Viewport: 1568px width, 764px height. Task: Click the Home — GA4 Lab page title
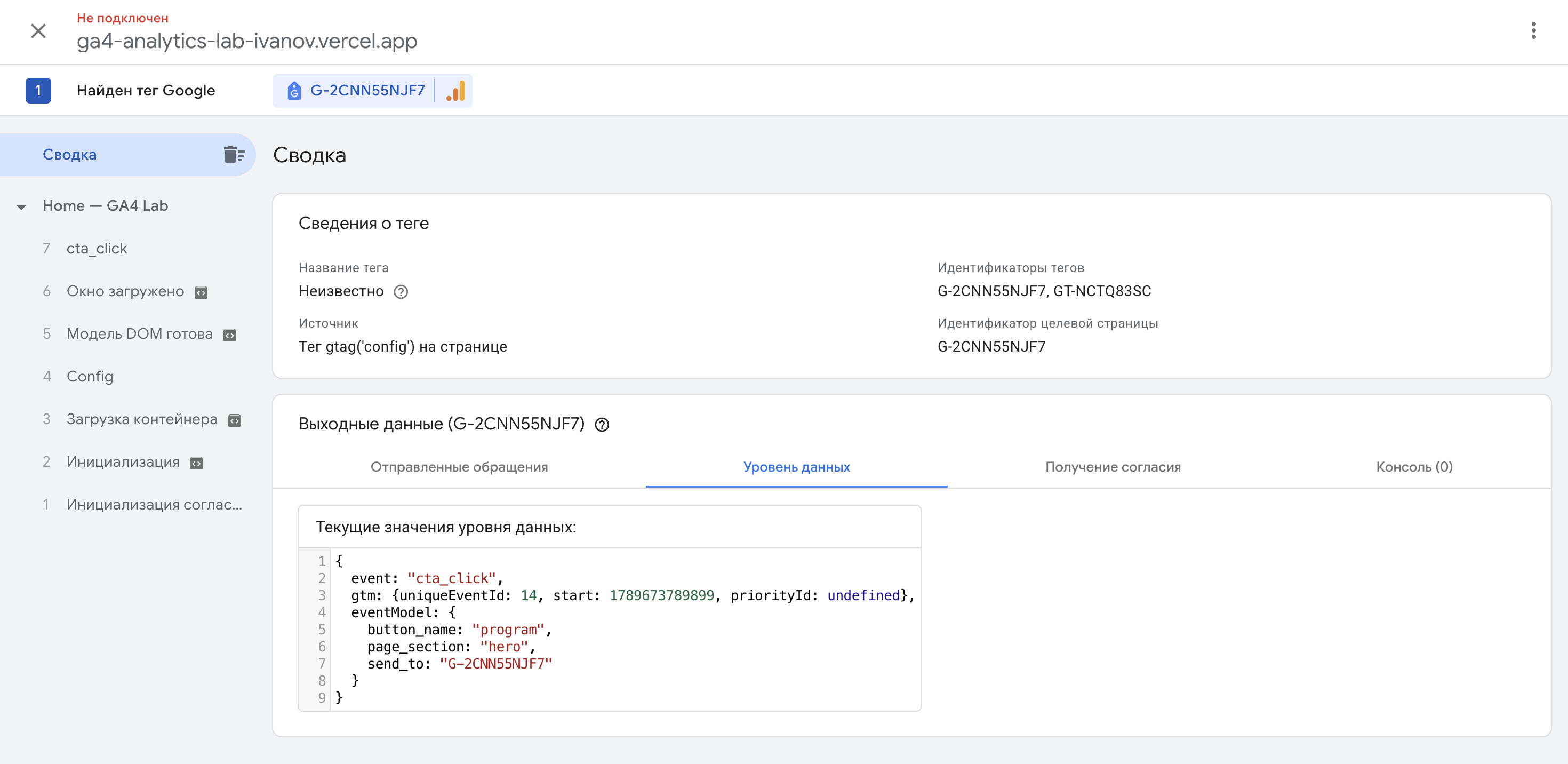[x=105, y=206]
